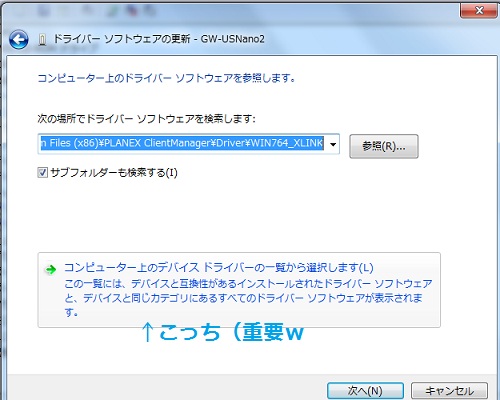Close the driver update dialog
This screenshot has height=400, width=500.
pos(479,10)
